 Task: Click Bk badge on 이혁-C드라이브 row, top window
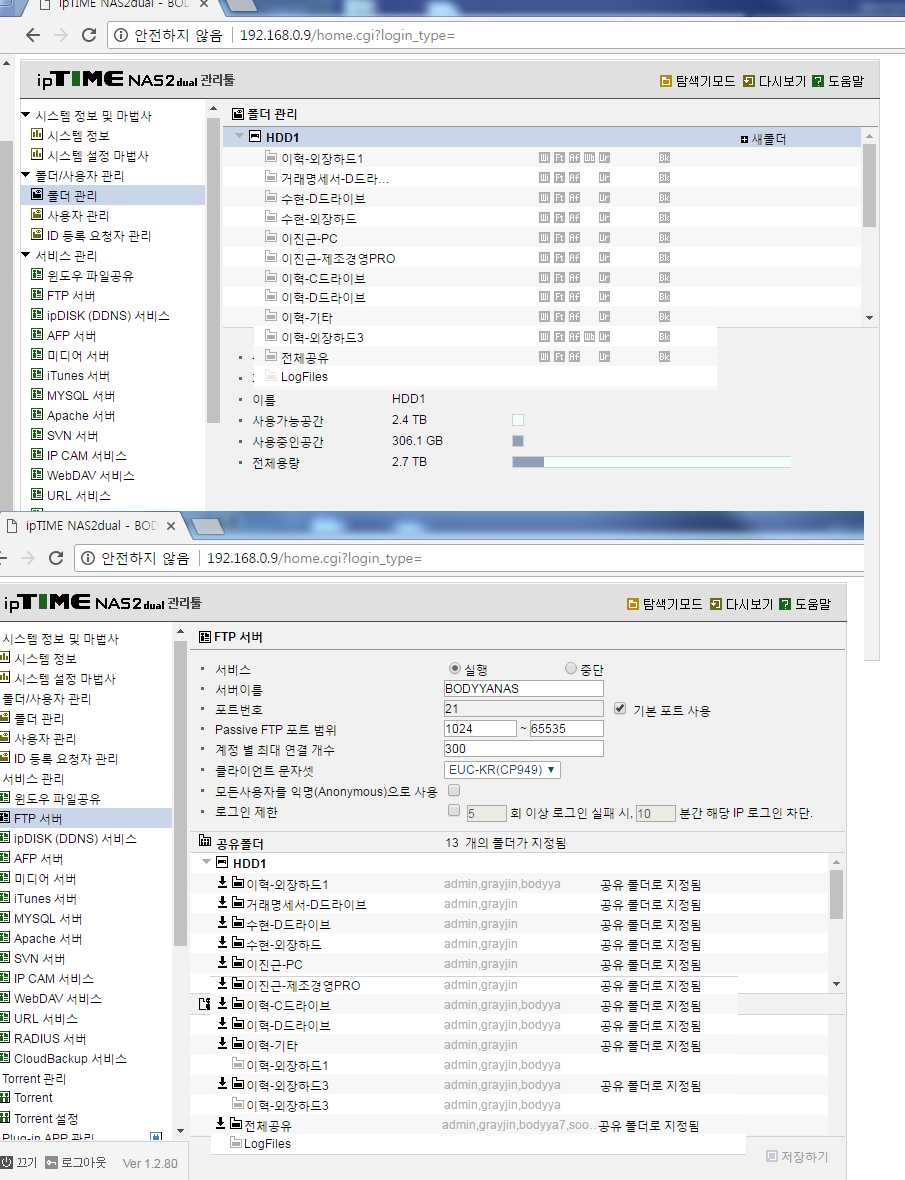click(664, 278)
